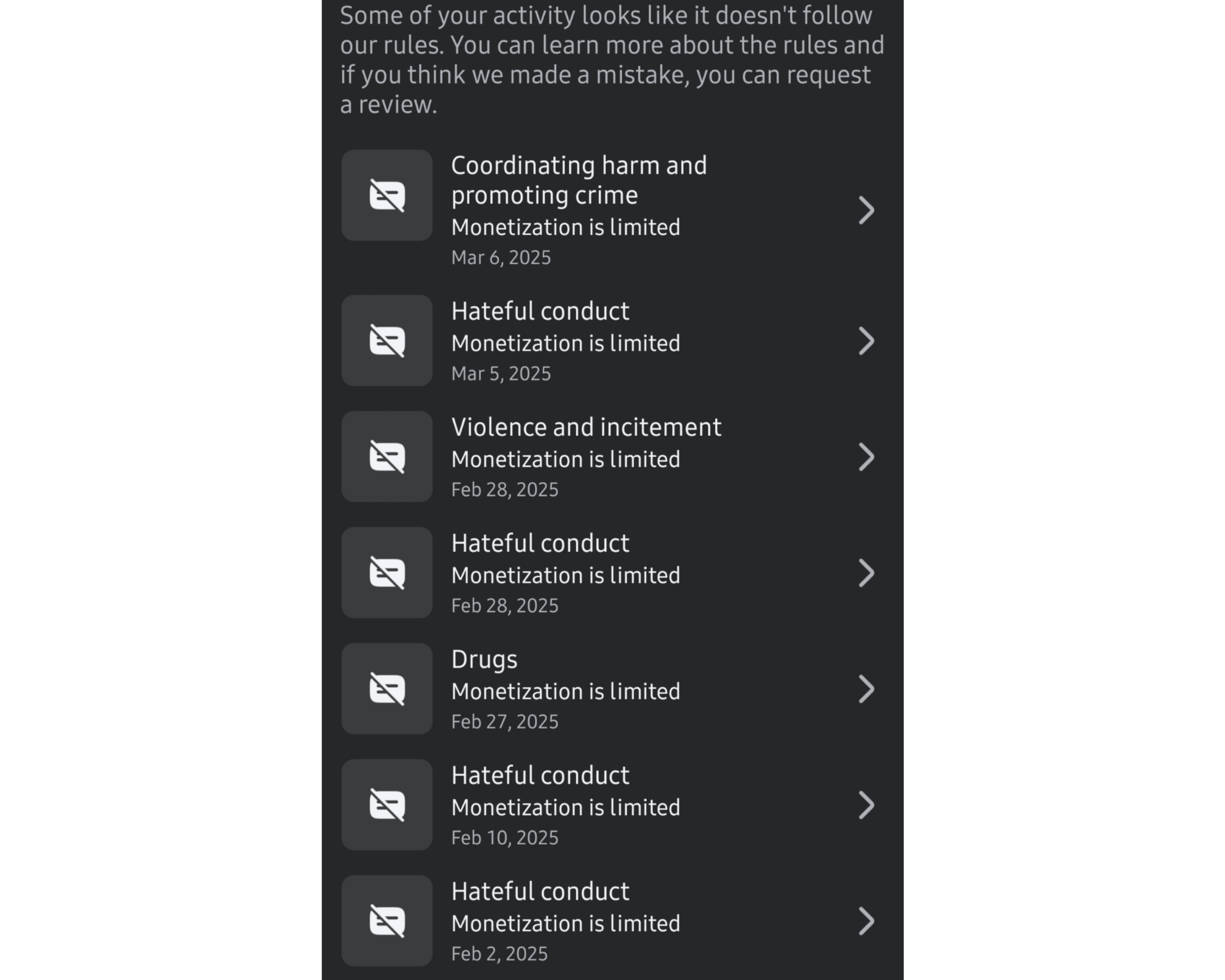Open chevron arrow for Mar 5 Hateful conduct

point(866,341)
